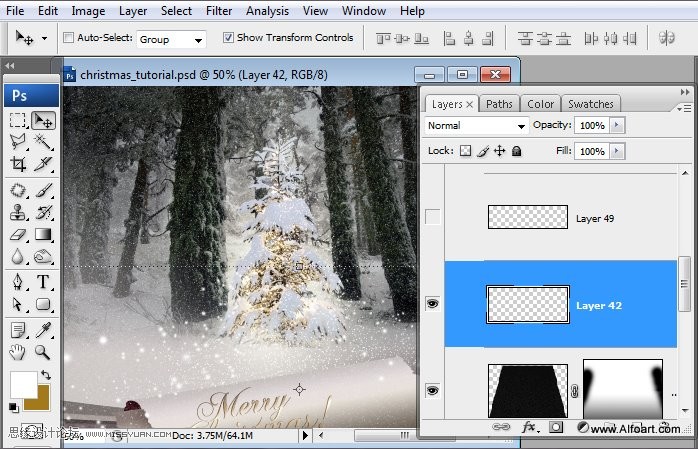The image size is (698, 449).
Task: Click the layer mask thumbnail
Action: point(623,388)
